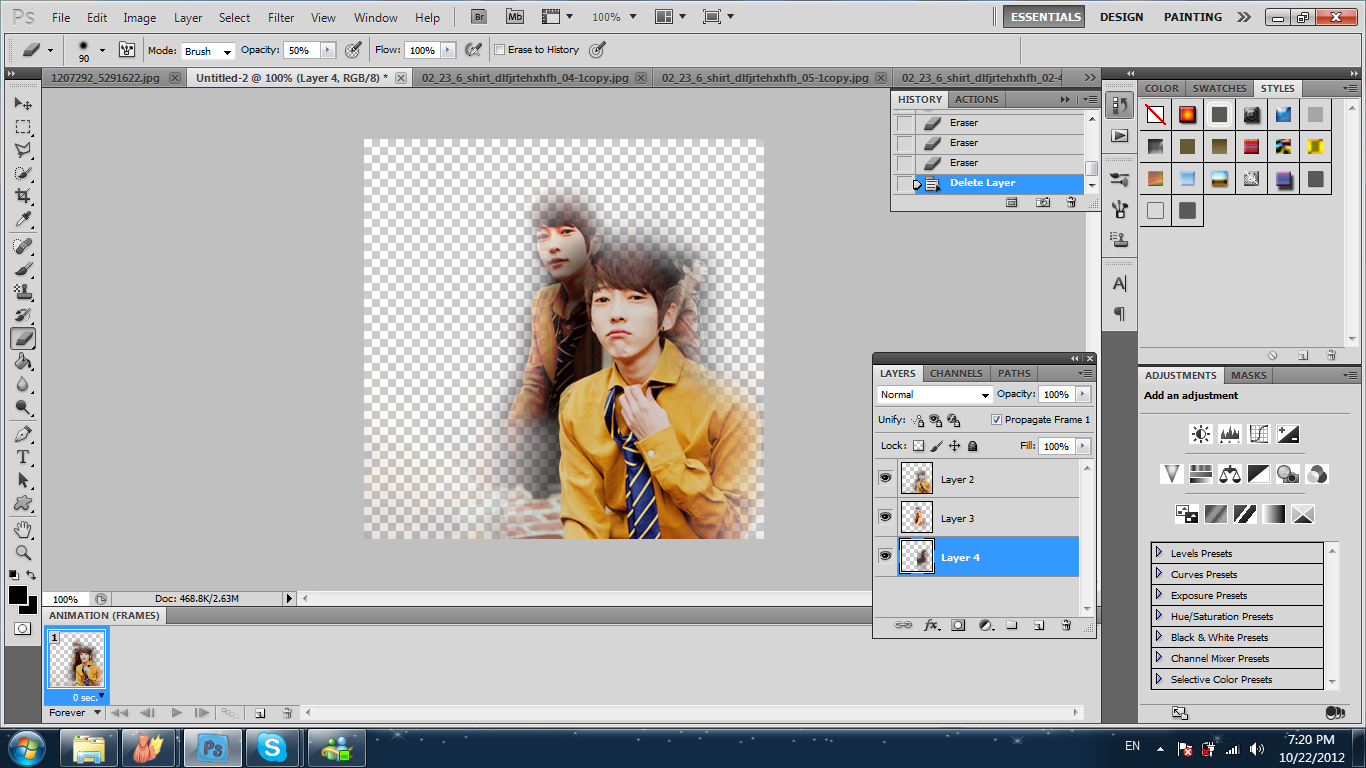Viewport: 1366px width, 768px height.
Task: Choose the Crop tool
Action: [23, 196]
